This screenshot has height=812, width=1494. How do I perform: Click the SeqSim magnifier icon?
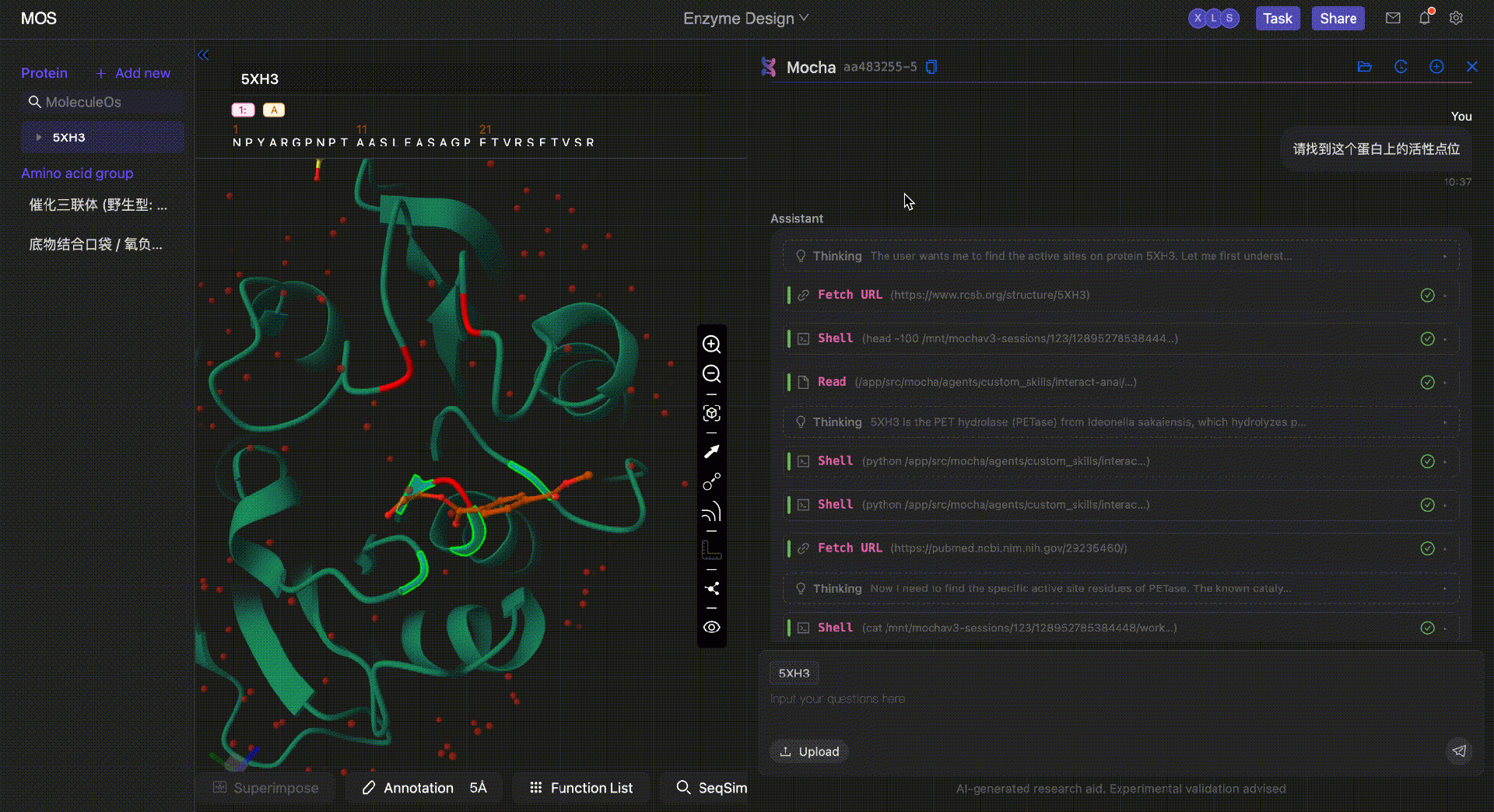point(683,787)
